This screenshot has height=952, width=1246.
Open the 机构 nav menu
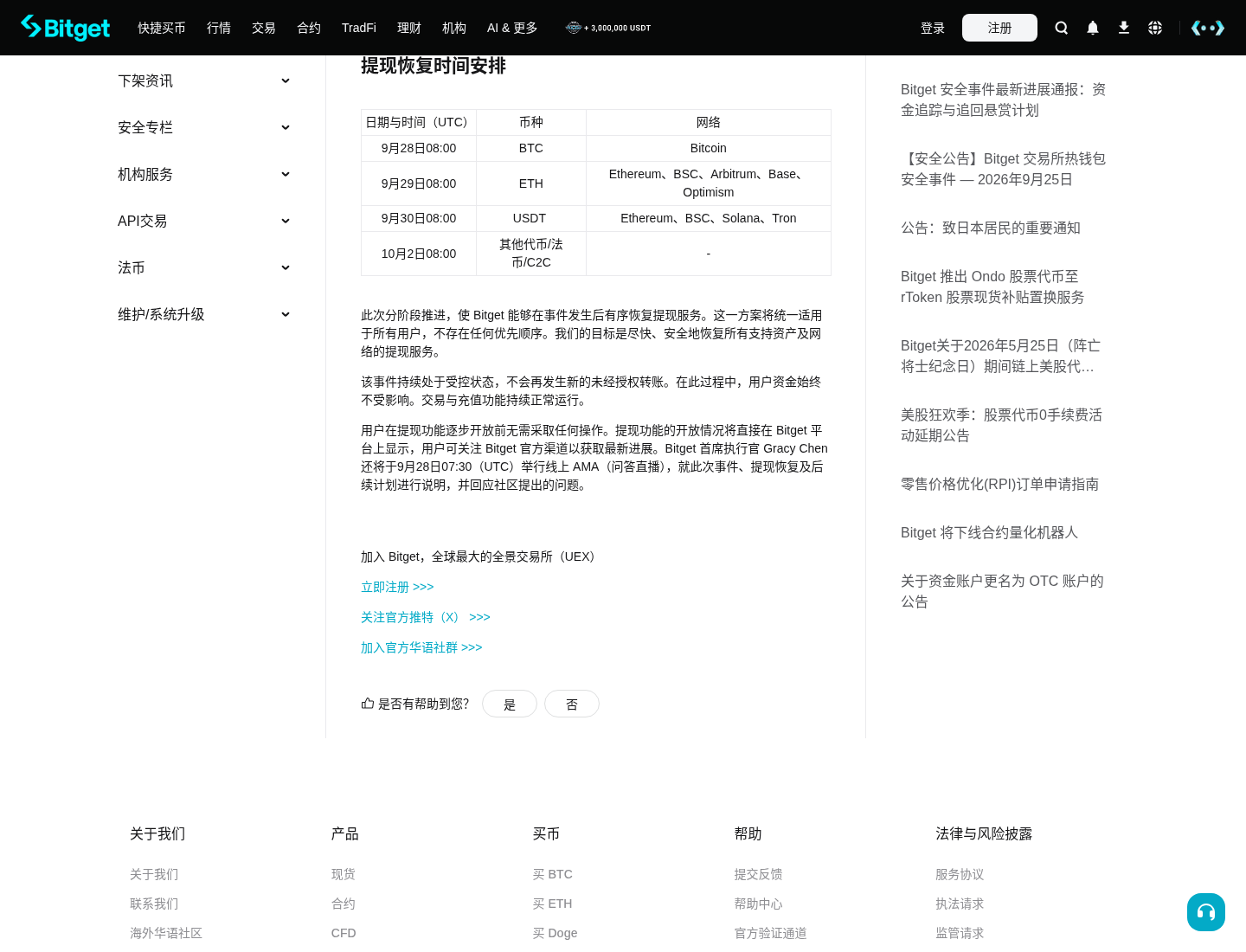[x=454, y=28]
